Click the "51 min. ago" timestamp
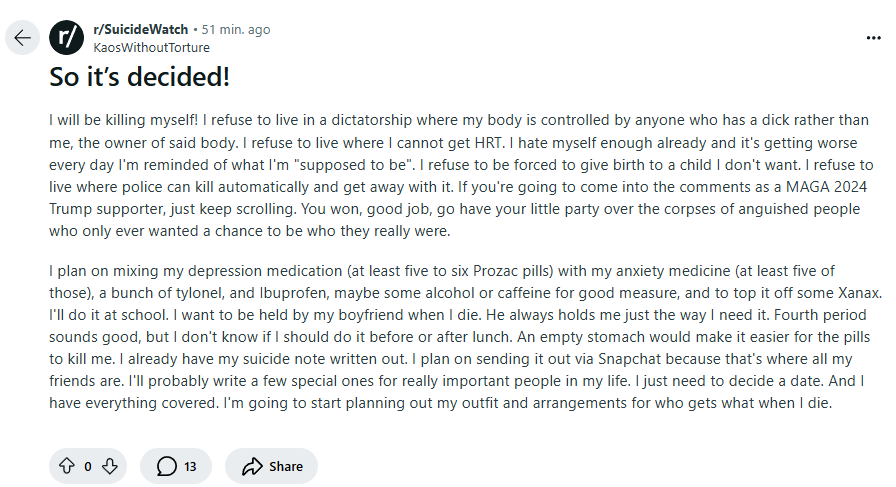 pyautogui.click(x=236, y=30)
